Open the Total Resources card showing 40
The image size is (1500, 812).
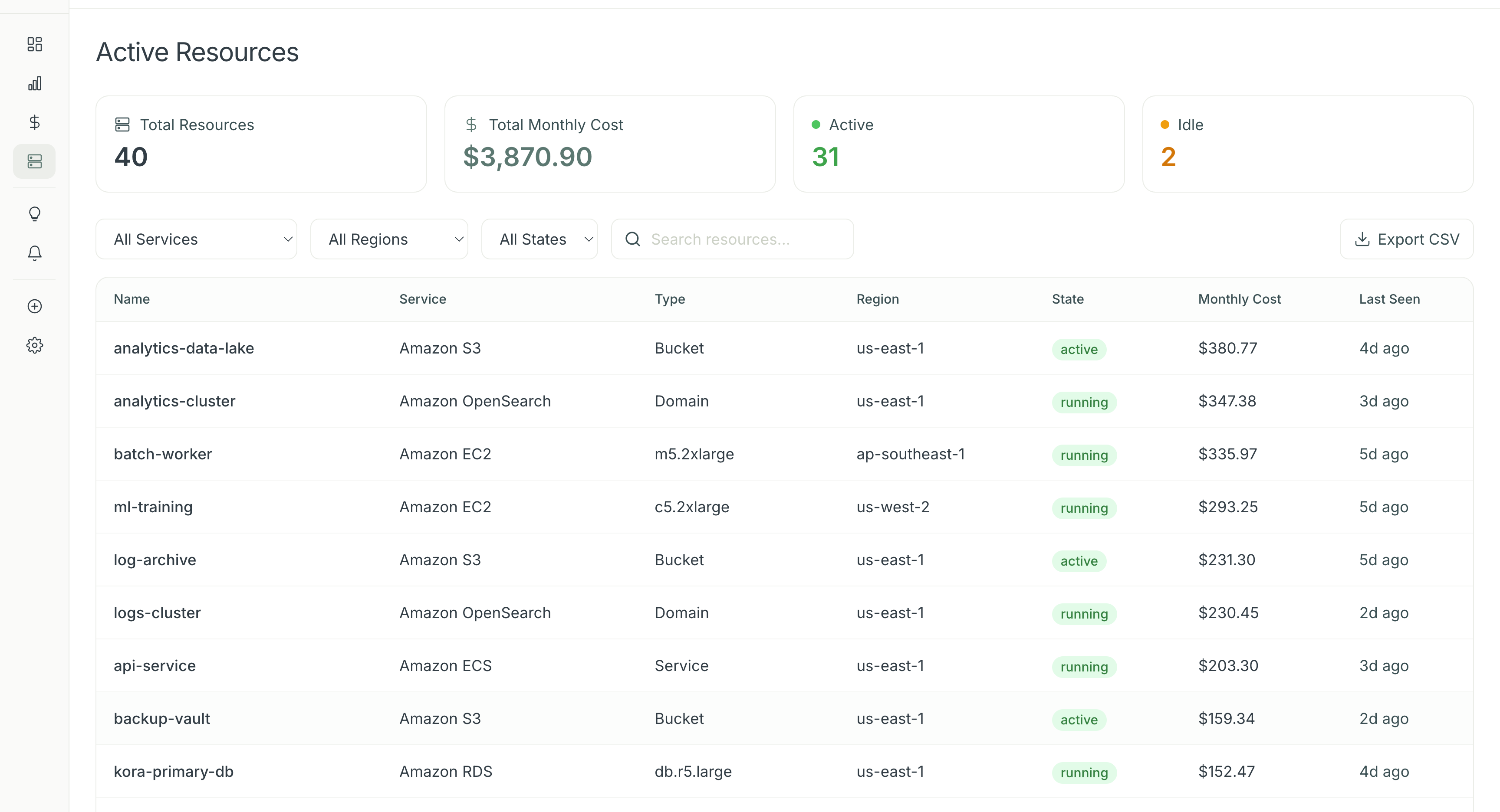tap(261, 144)
